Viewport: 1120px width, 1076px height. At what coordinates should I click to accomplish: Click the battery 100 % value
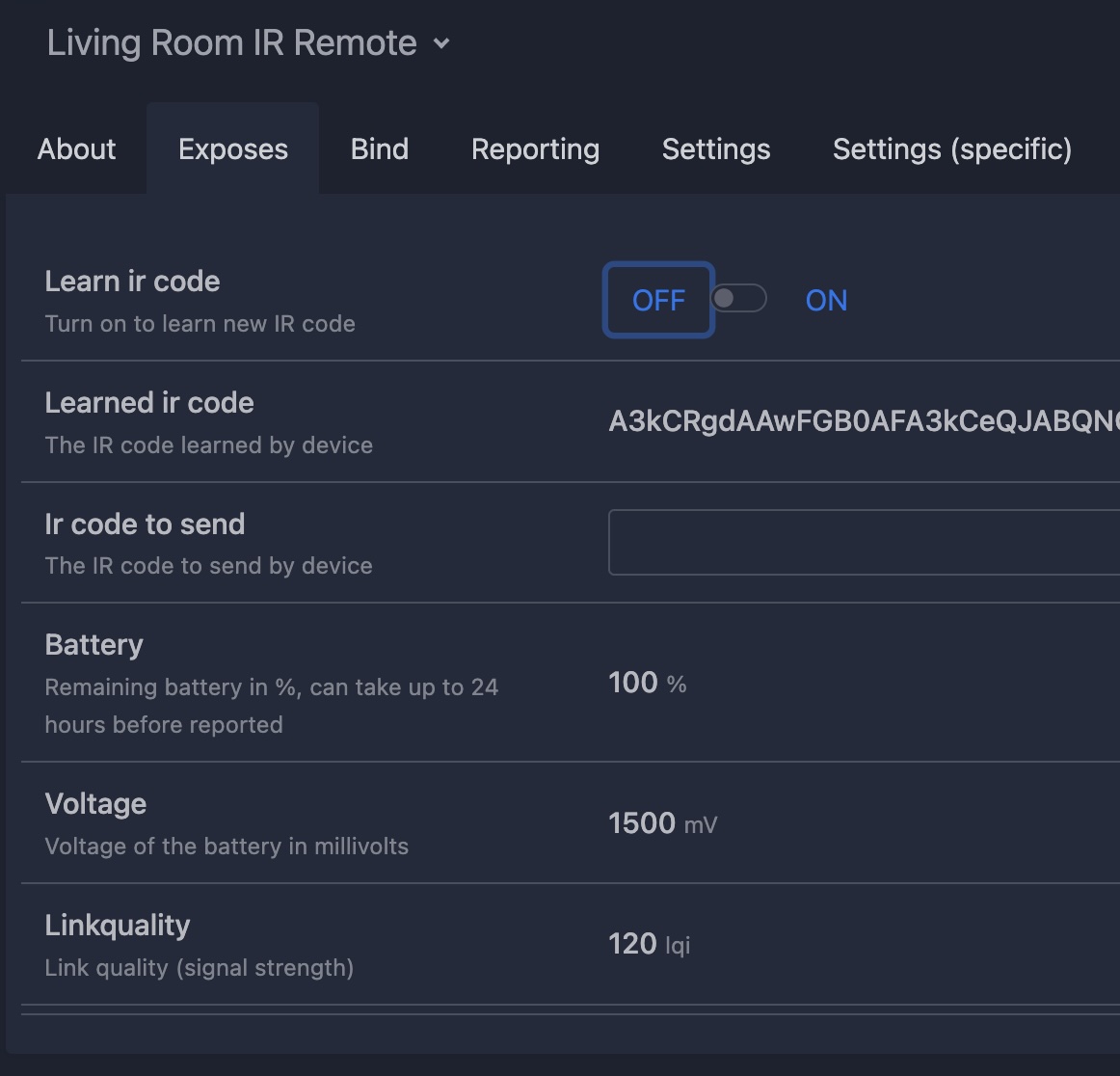click(647, 684)
